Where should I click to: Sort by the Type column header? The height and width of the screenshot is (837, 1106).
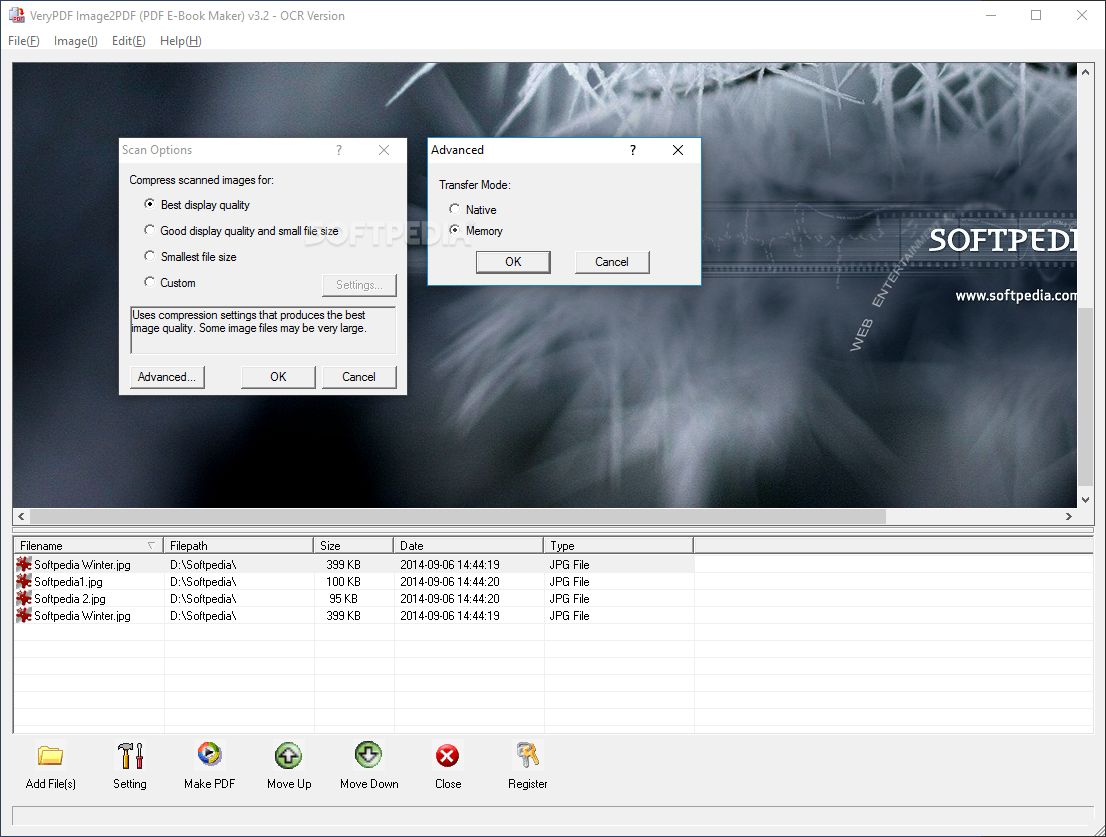coord(619,545)
